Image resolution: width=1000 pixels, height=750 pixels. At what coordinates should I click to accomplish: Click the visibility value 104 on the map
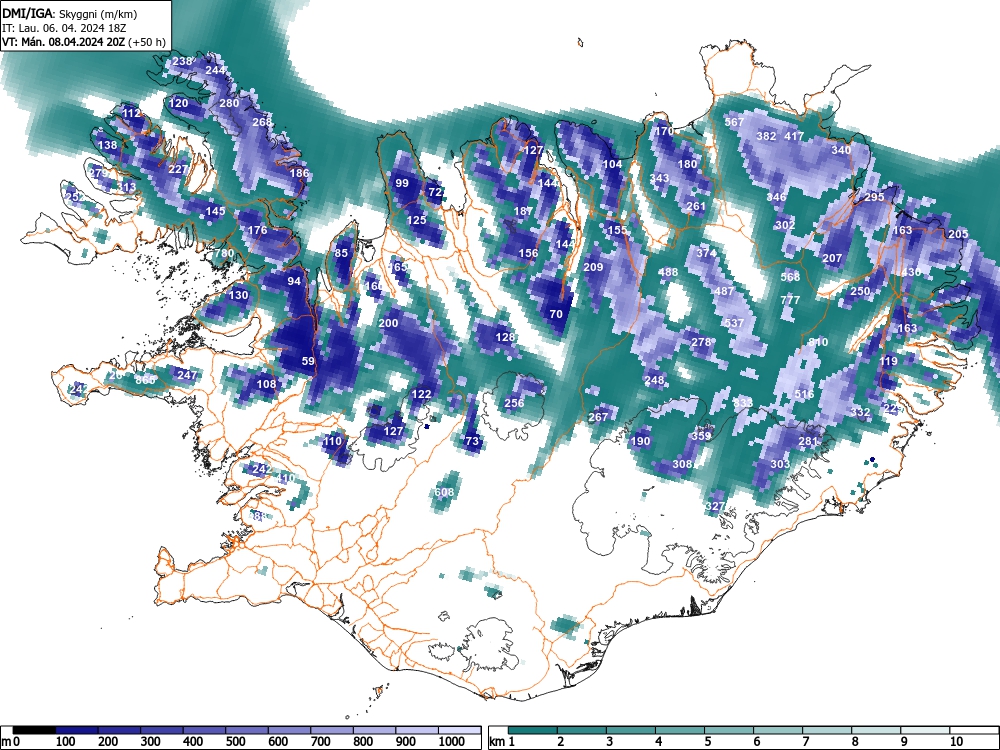pyautogui.click(x=612, y=164)
